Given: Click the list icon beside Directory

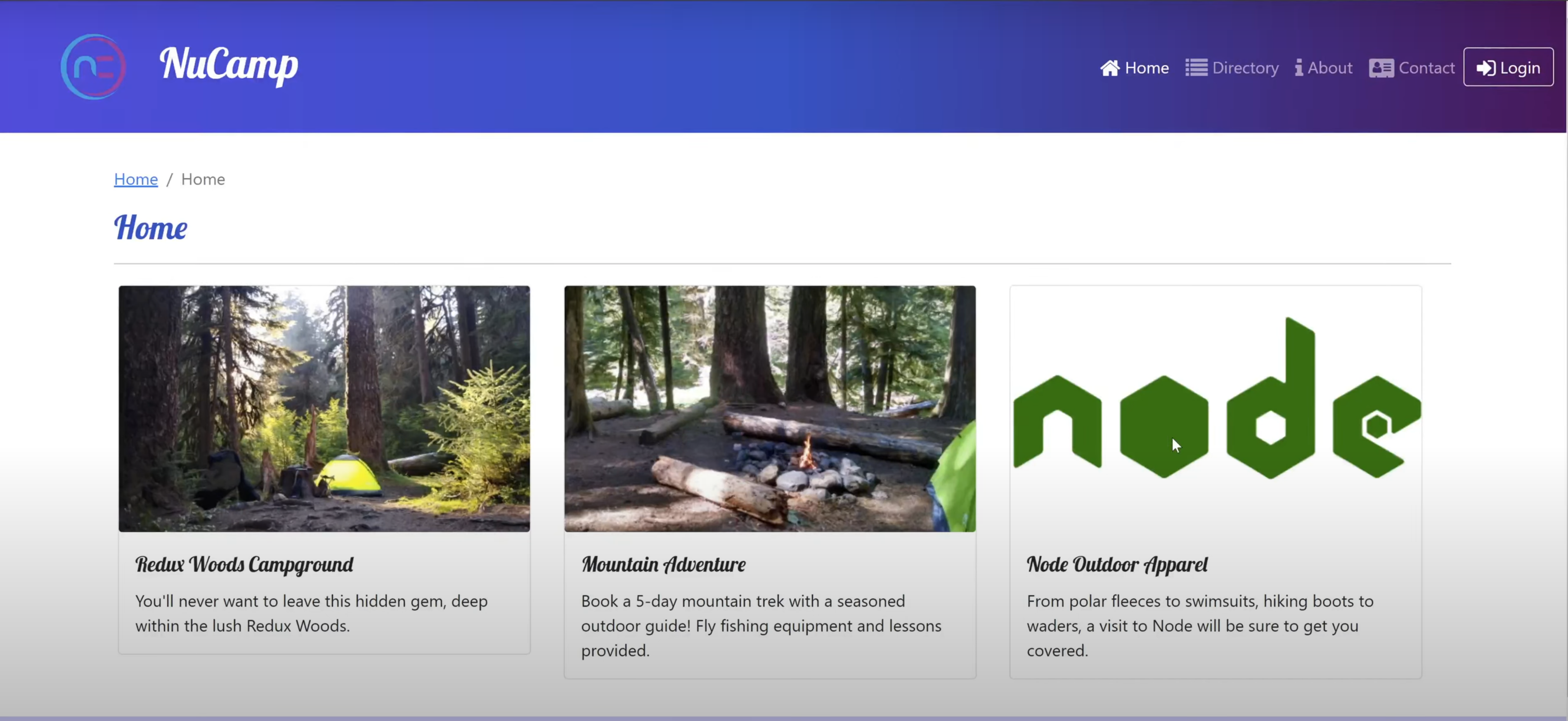Looking at the screenshot, I should click(1196, 68).
